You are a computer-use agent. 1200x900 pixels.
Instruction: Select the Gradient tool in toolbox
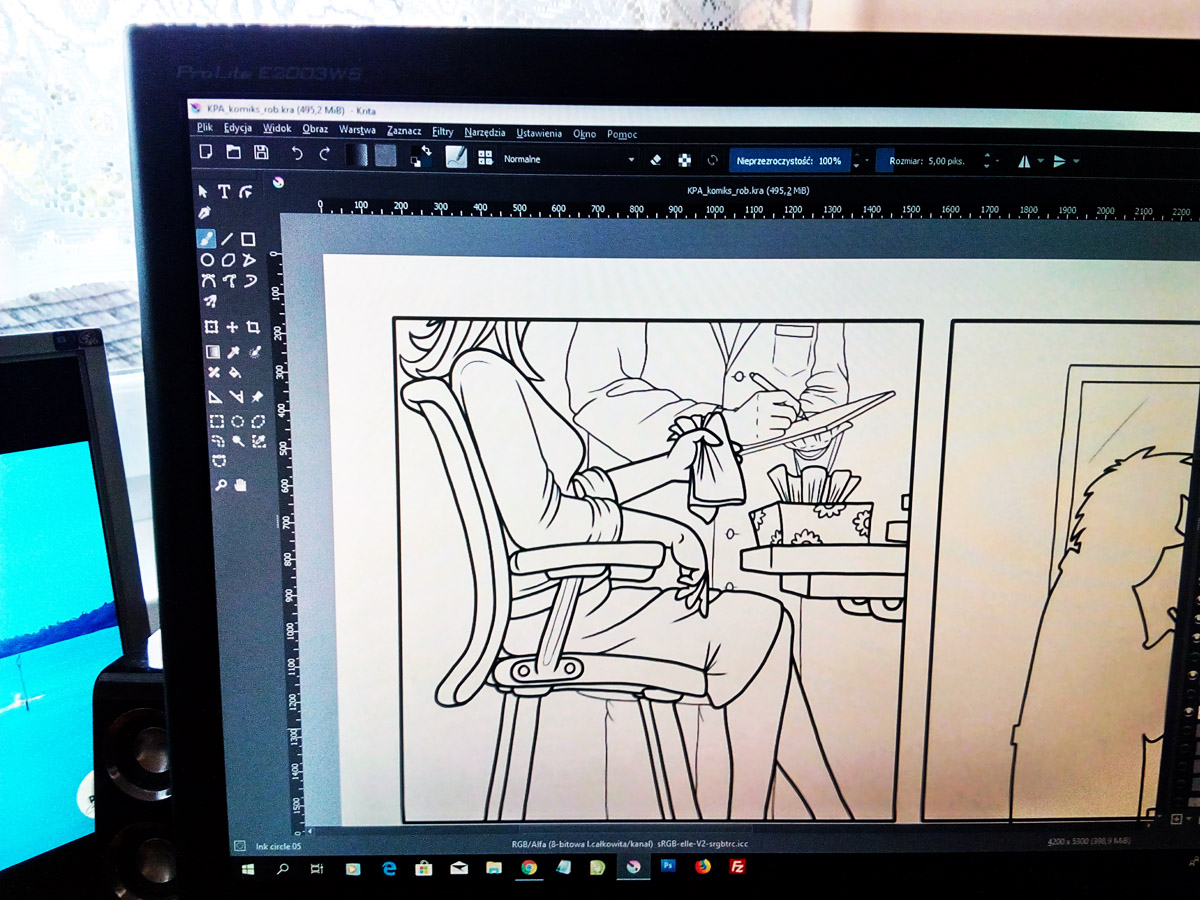(213, 351)
